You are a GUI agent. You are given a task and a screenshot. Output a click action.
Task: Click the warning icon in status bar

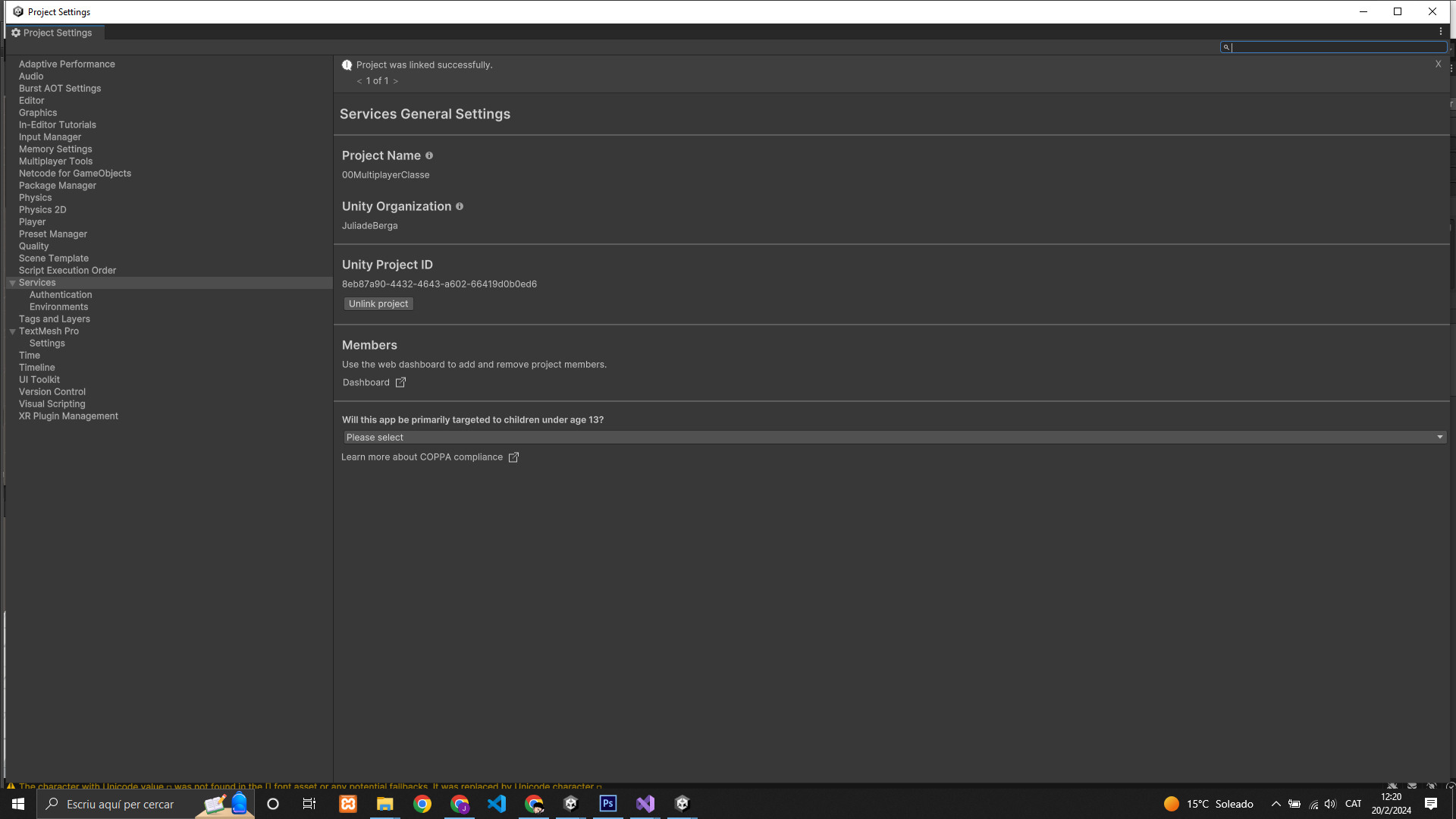tap(11, 786)
